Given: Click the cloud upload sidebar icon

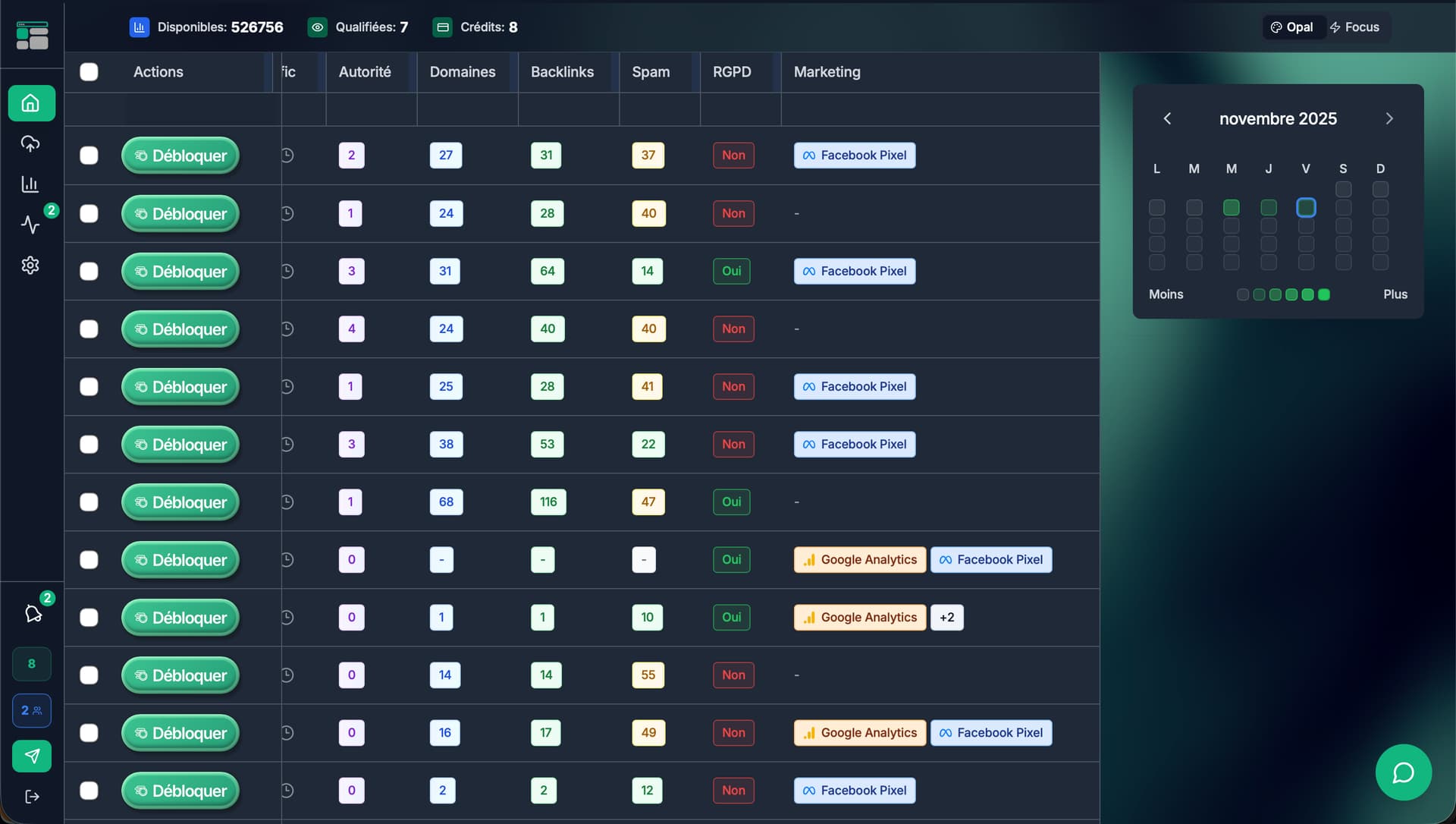Looking at the screenshot, I should [x=30, y=143].
